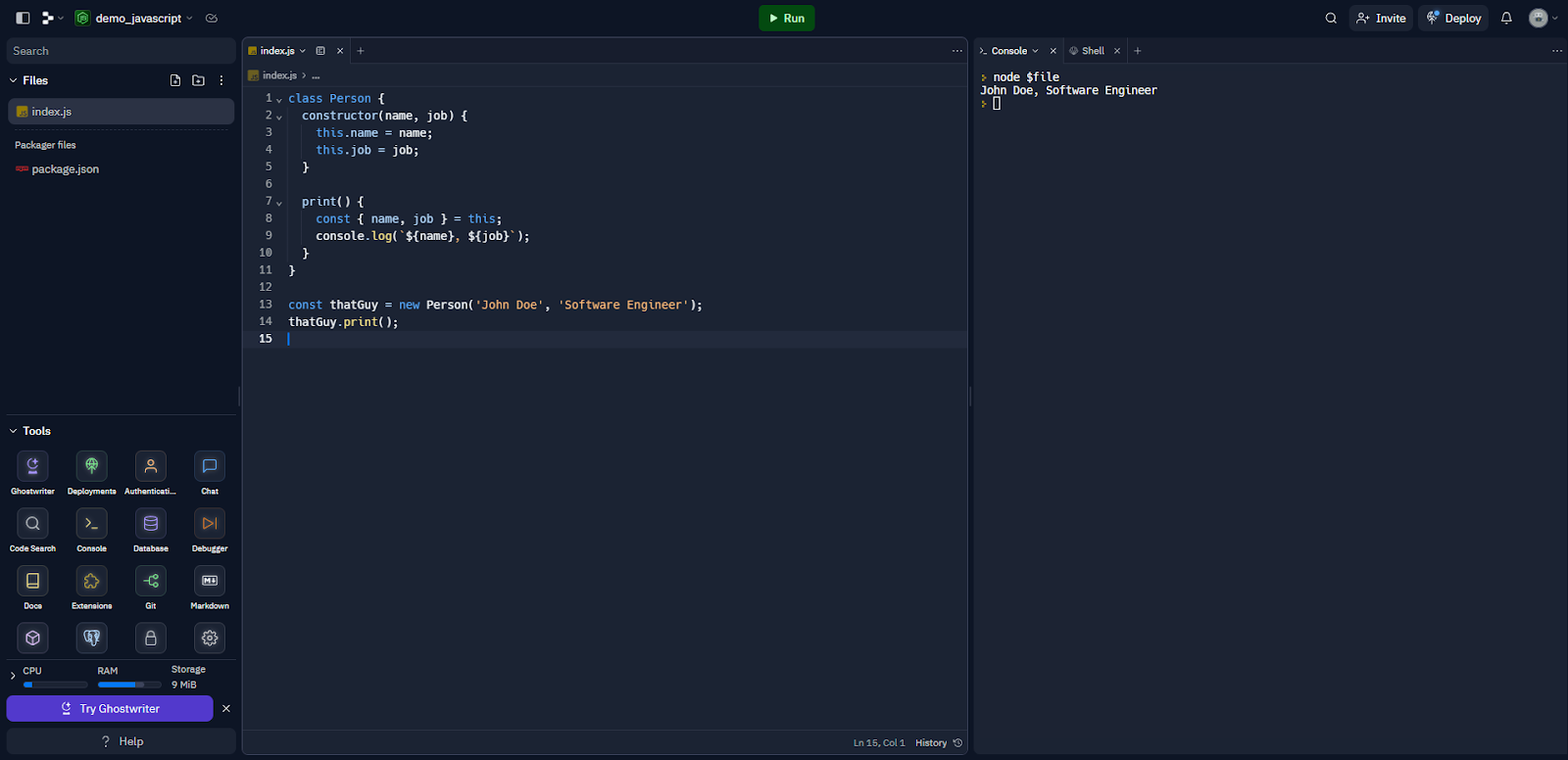Expand the CPU resources panel

[x=13, y=676]
